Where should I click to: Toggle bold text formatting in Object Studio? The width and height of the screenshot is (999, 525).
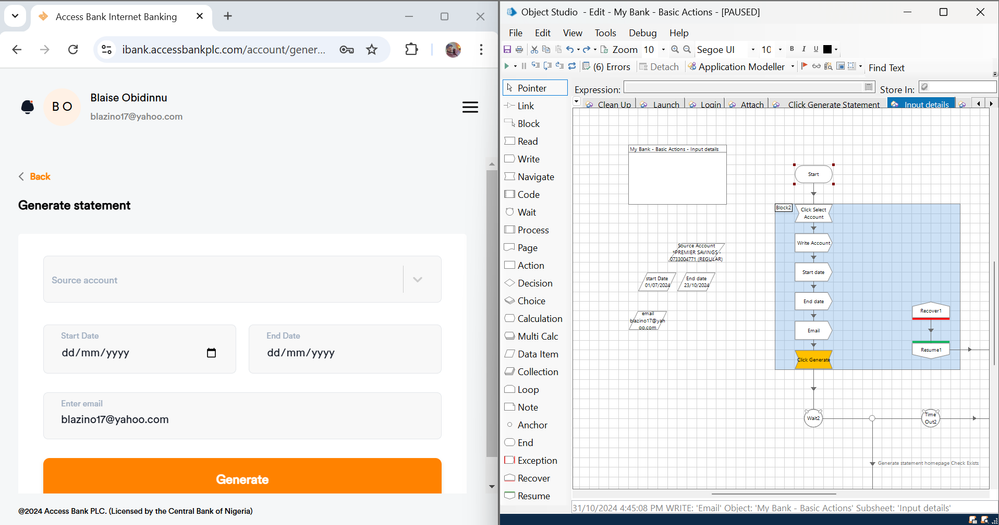(x=792, y=49)
